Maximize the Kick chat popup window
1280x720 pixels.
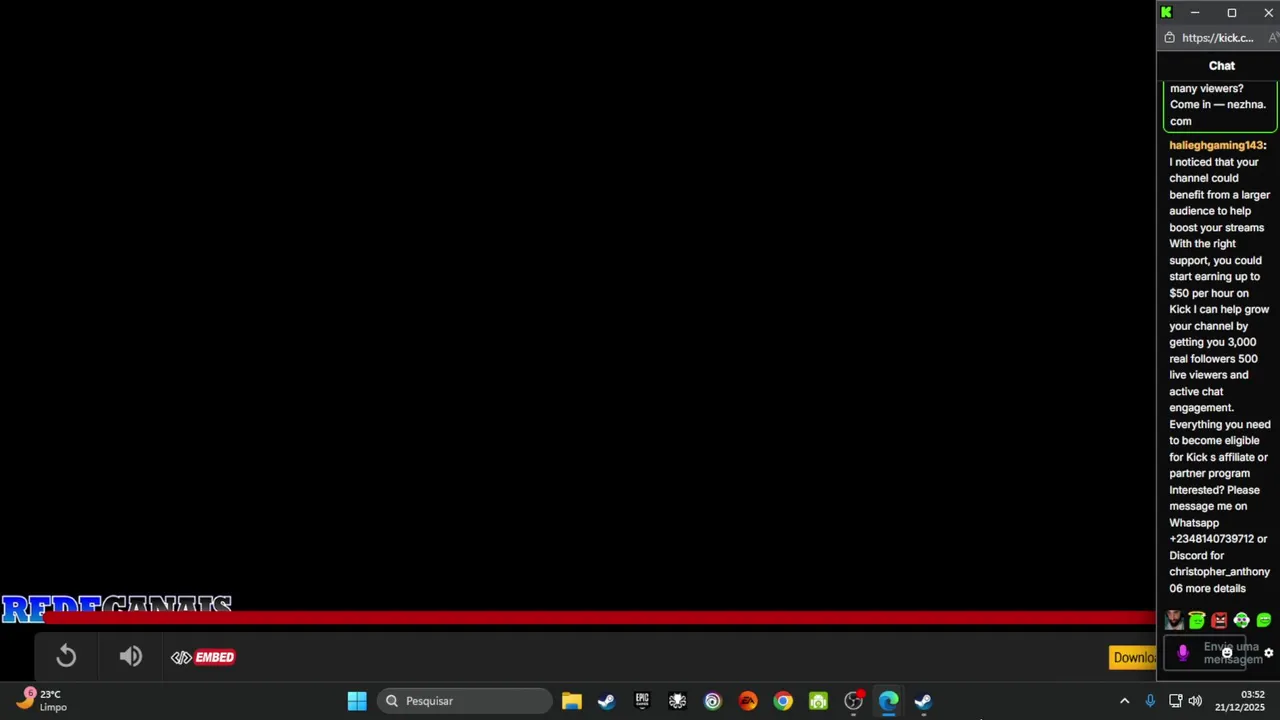[x=1232, y=12]
